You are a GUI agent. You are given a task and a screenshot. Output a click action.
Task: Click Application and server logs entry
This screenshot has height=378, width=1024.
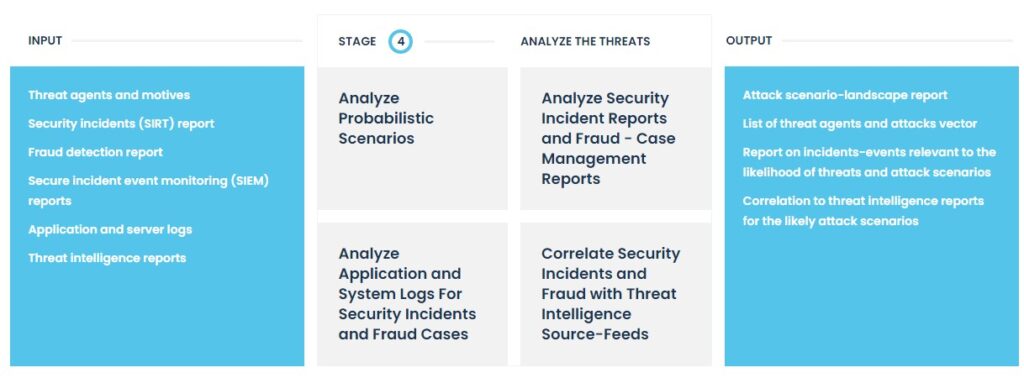coord(110,230)
